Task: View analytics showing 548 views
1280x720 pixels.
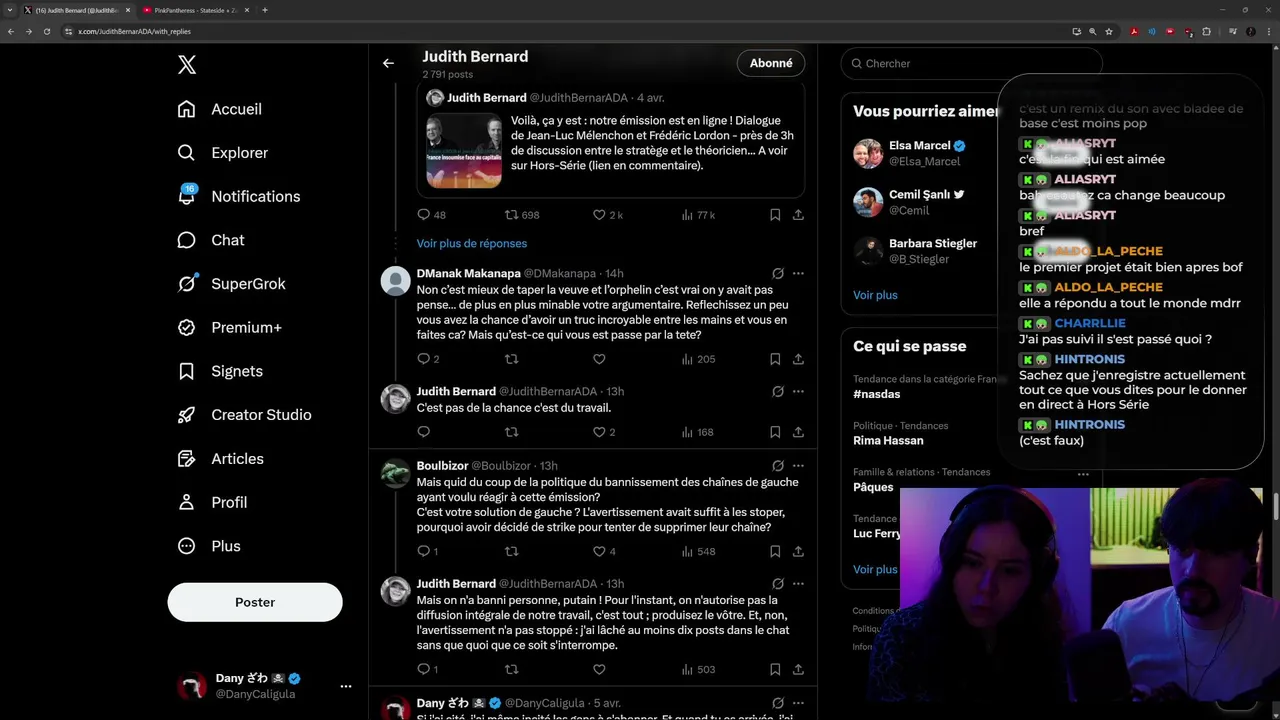Action: tap(698, 551)
